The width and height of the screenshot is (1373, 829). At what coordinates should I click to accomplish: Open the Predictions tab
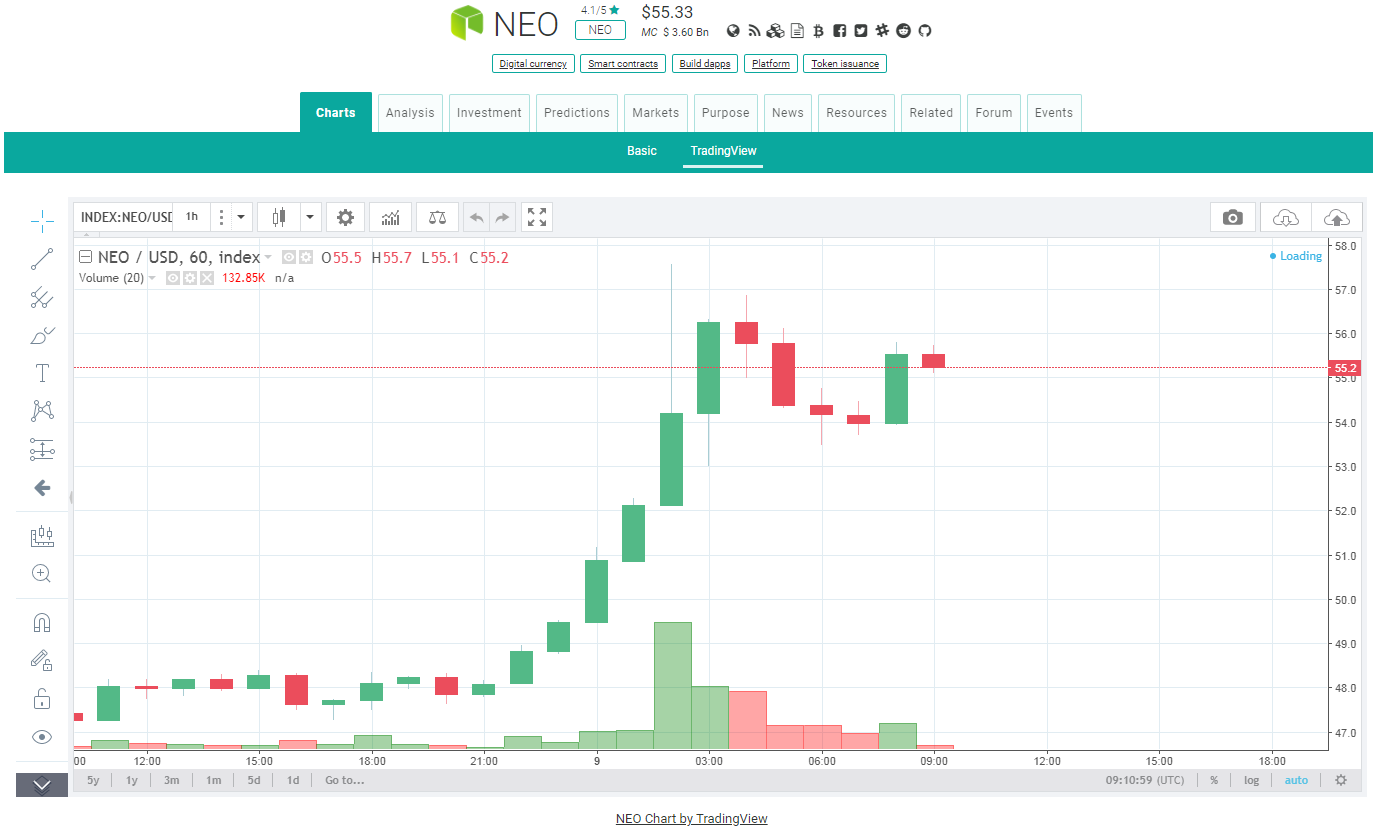[577, 113]
